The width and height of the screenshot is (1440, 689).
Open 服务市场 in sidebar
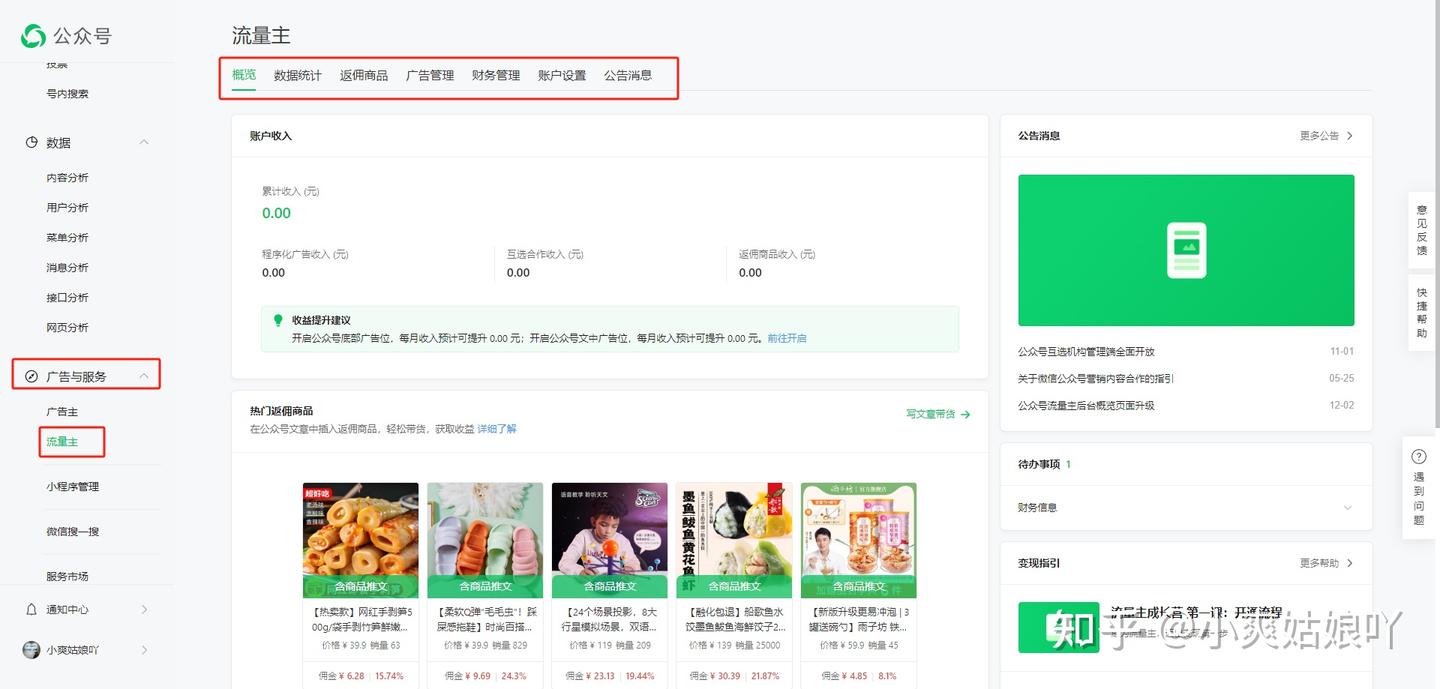point(68,577)
